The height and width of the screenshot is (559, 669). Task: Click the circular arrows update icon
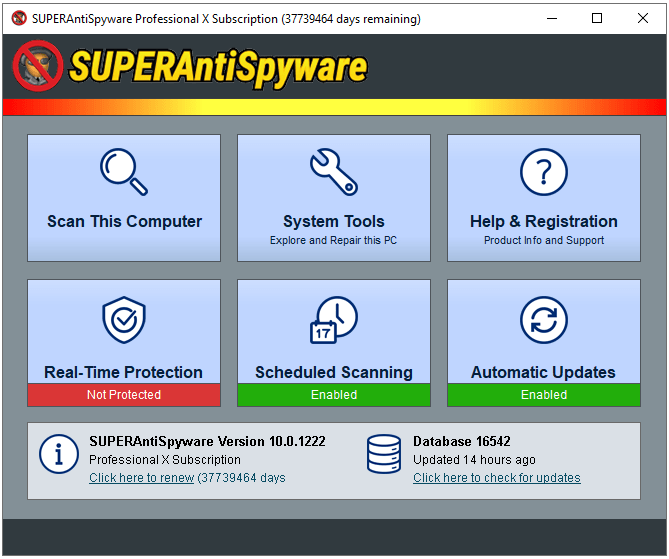(x=544, y=320)
